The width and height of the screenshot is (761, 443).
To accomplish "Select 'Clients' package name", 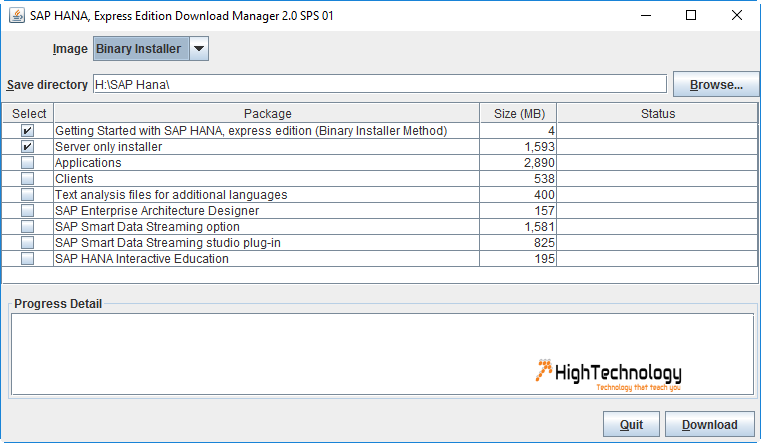I will click(x=74, y=179).
